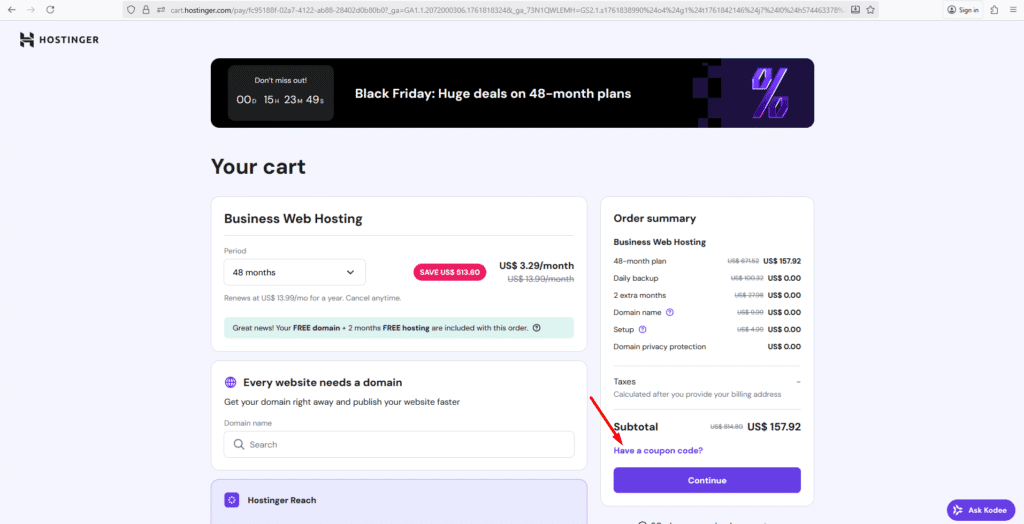The image size is (1024, 524).
Task: Go back with the browser back arrow
Action: [12, 10]
